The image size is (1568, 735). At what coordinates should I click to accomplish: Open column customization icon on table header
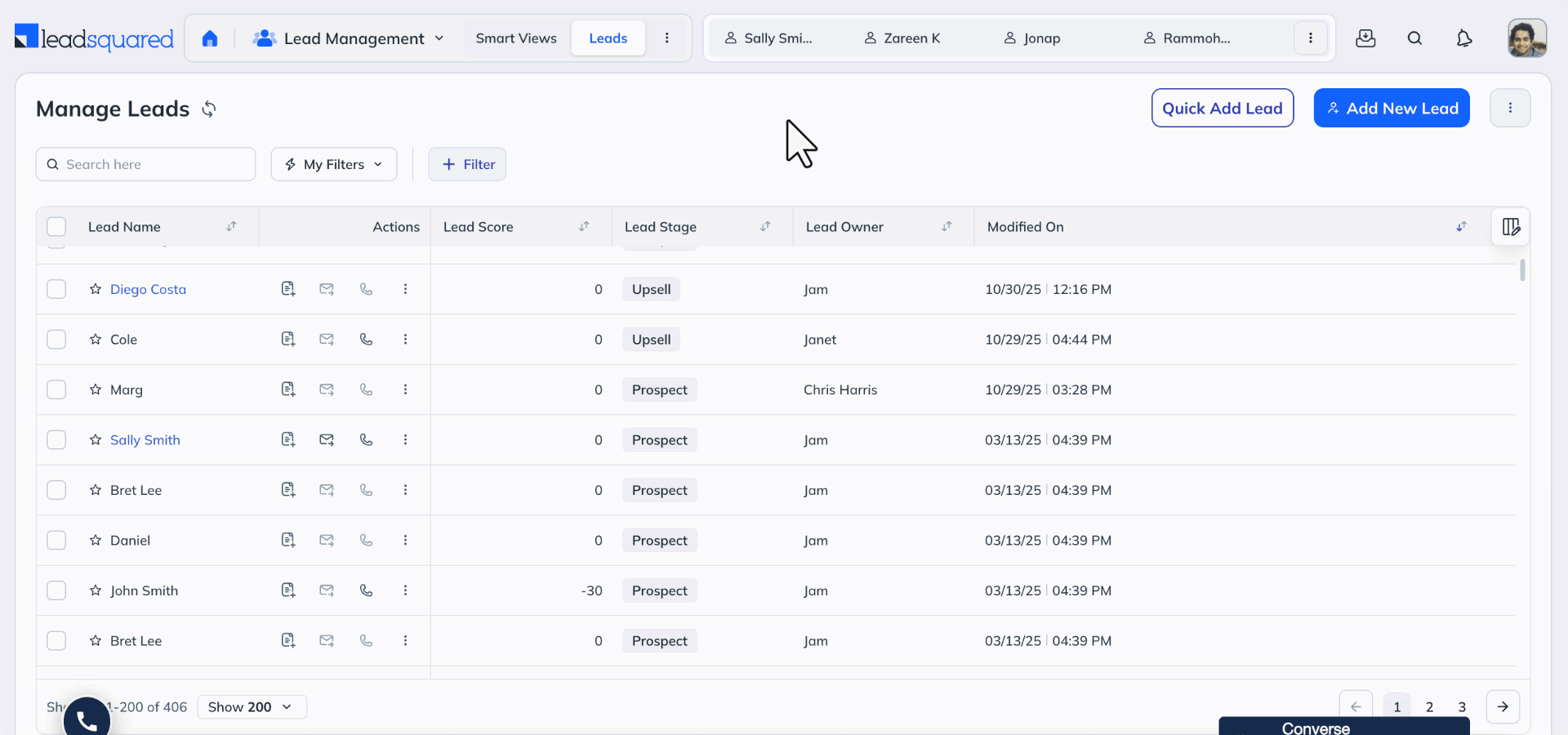click(x=1510, y=226)
